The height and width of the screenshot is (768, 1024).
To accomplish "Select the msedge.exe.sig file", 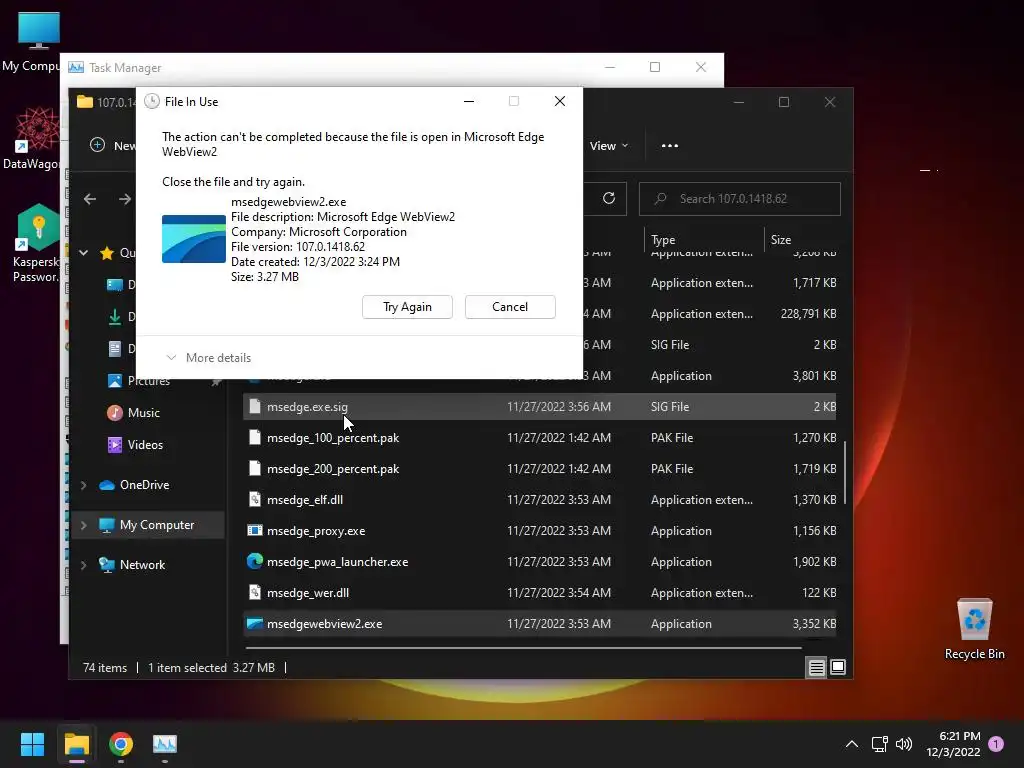I will pyautogui.click(x=539, y=406).
